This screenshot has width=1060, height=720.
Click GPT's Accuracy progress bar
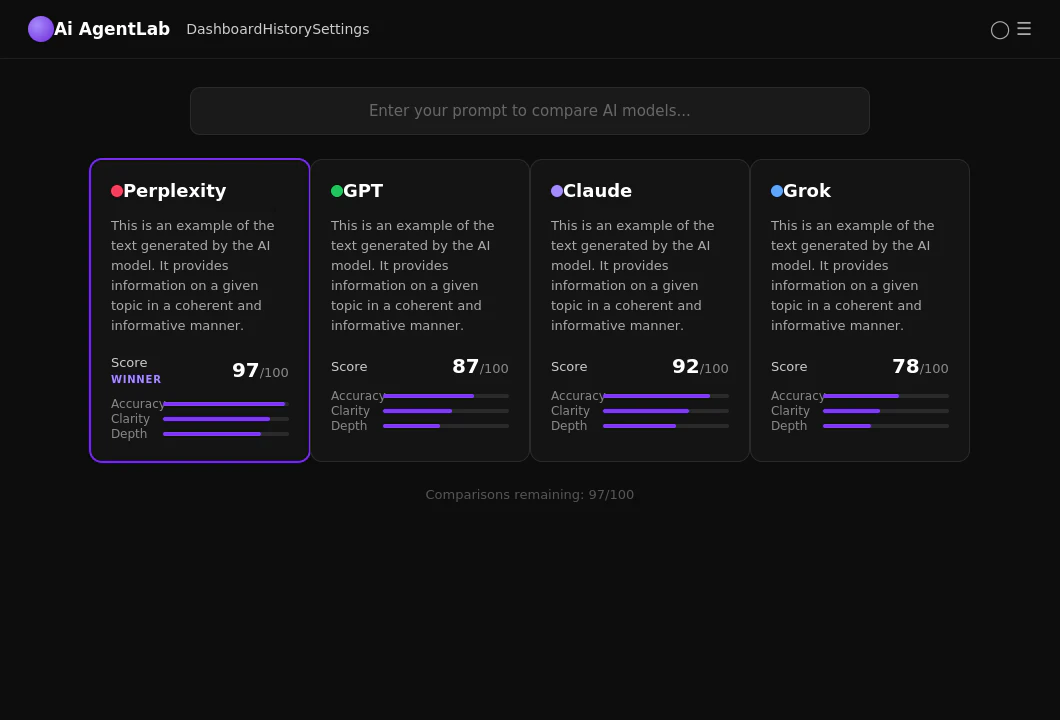coord(446,396)
